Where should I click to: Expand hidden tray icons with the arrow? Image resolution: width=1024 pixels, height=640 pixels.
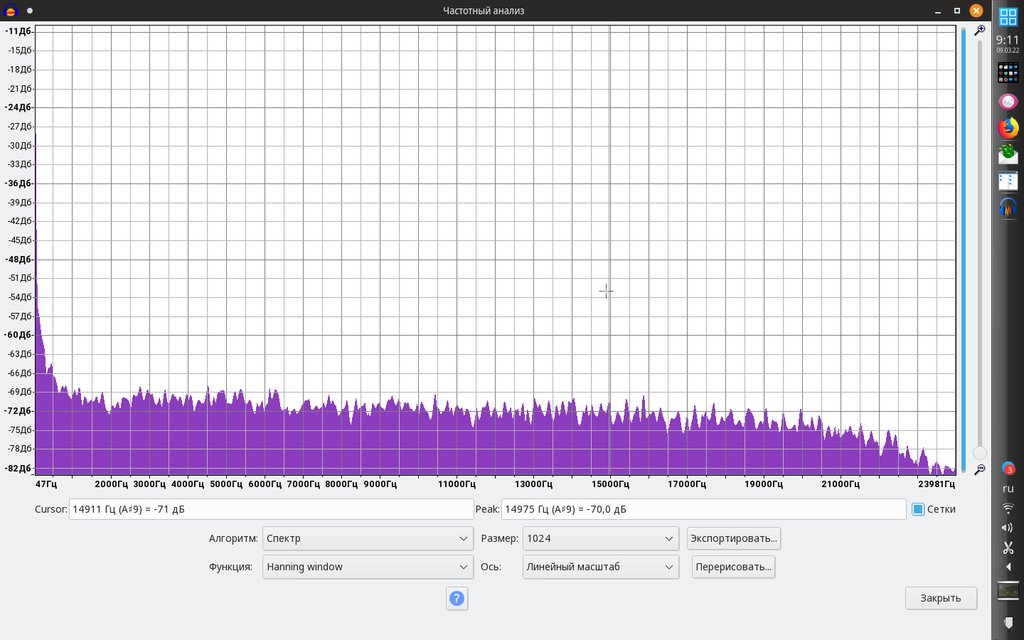pyautogui.click(x=1008, y=567)
